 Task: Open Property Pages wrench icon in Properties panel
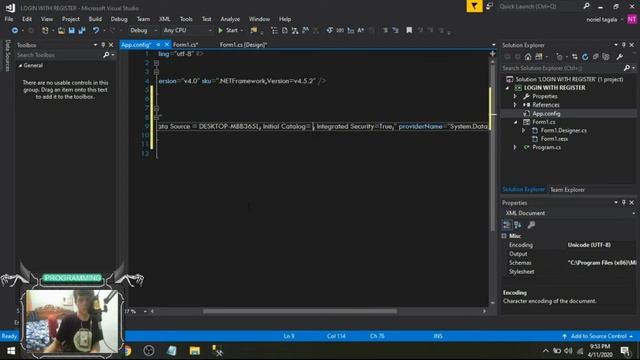pyautogui.click(x=531, y=225)
